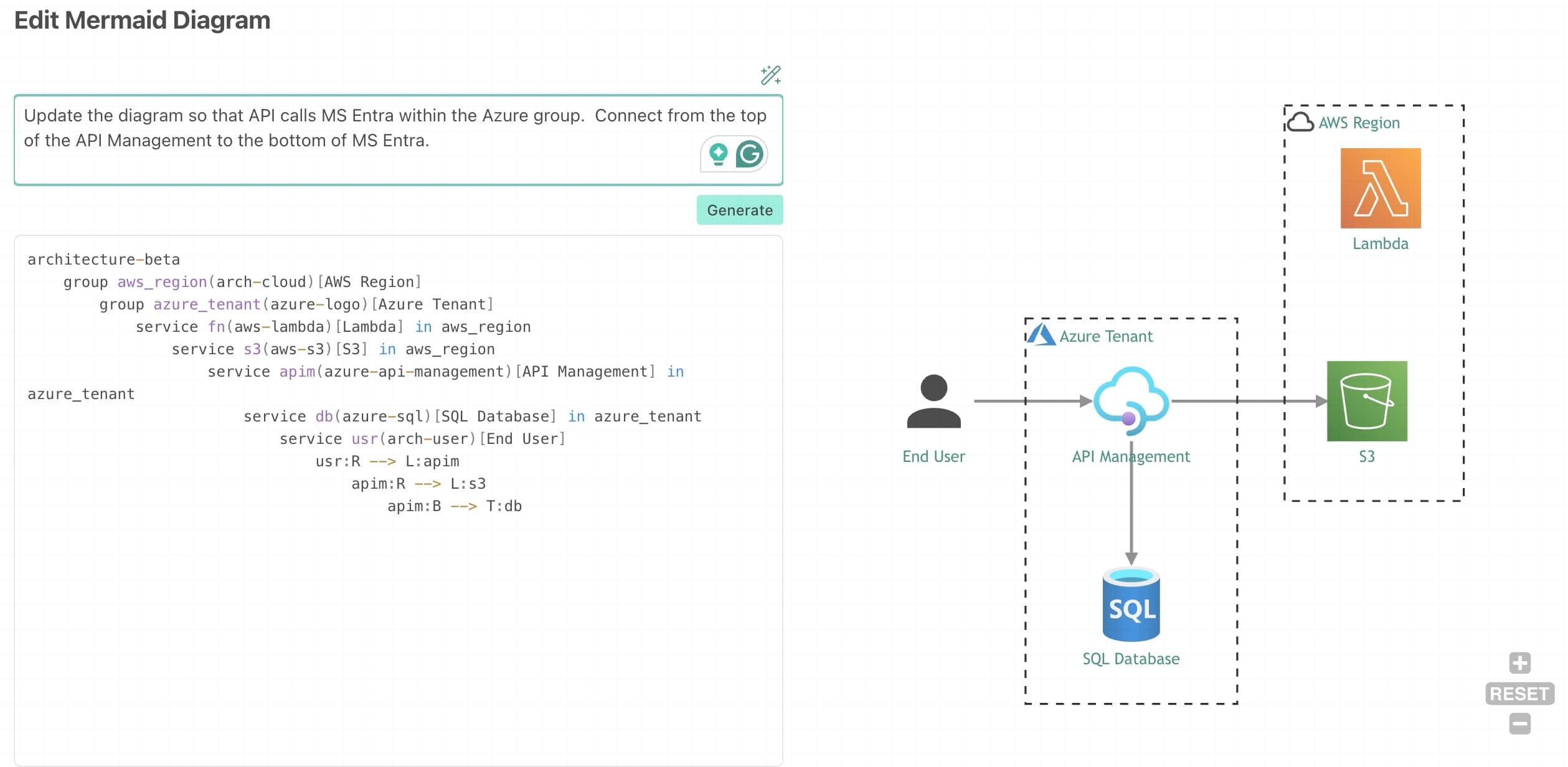Click the "service s3" code line

click(x=333, y=349)
